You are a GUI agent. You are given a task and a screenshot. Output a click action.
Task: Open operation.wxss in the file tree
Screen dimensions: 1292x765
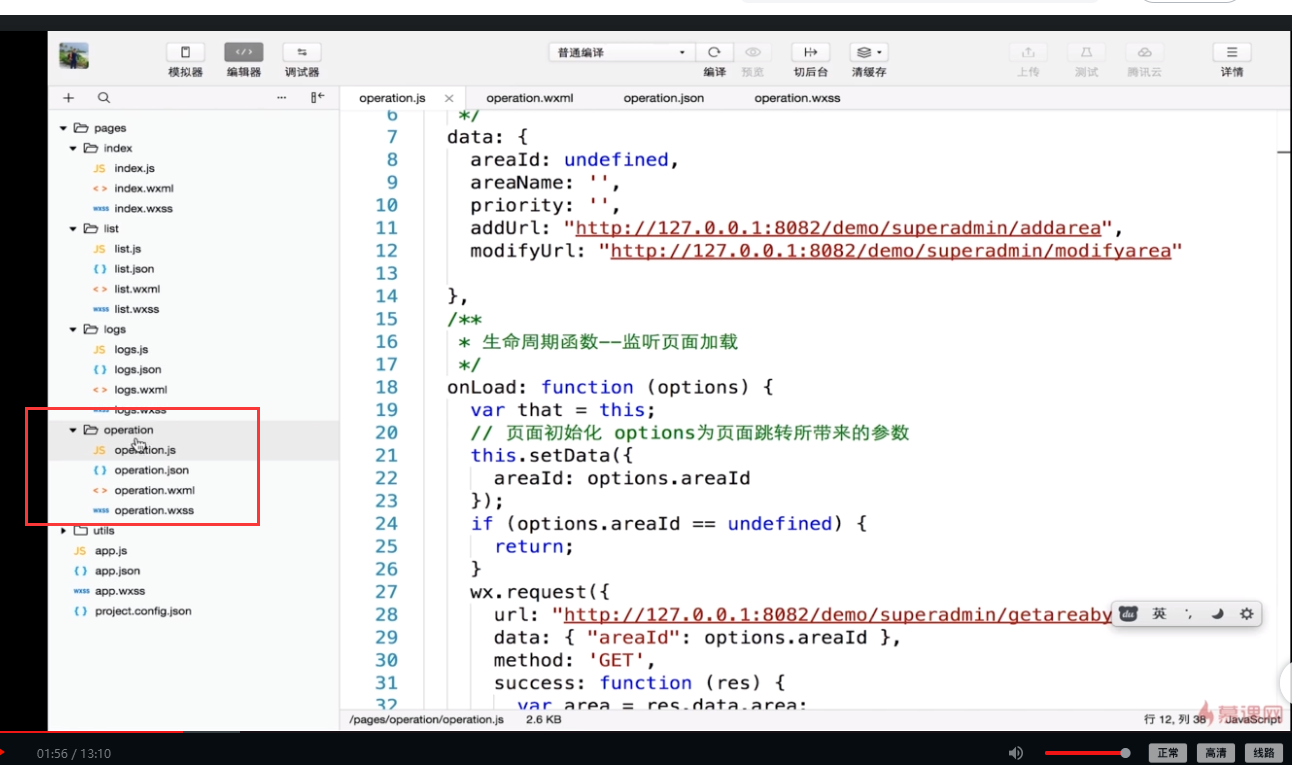pyautogui.click(x=154, y=510)
